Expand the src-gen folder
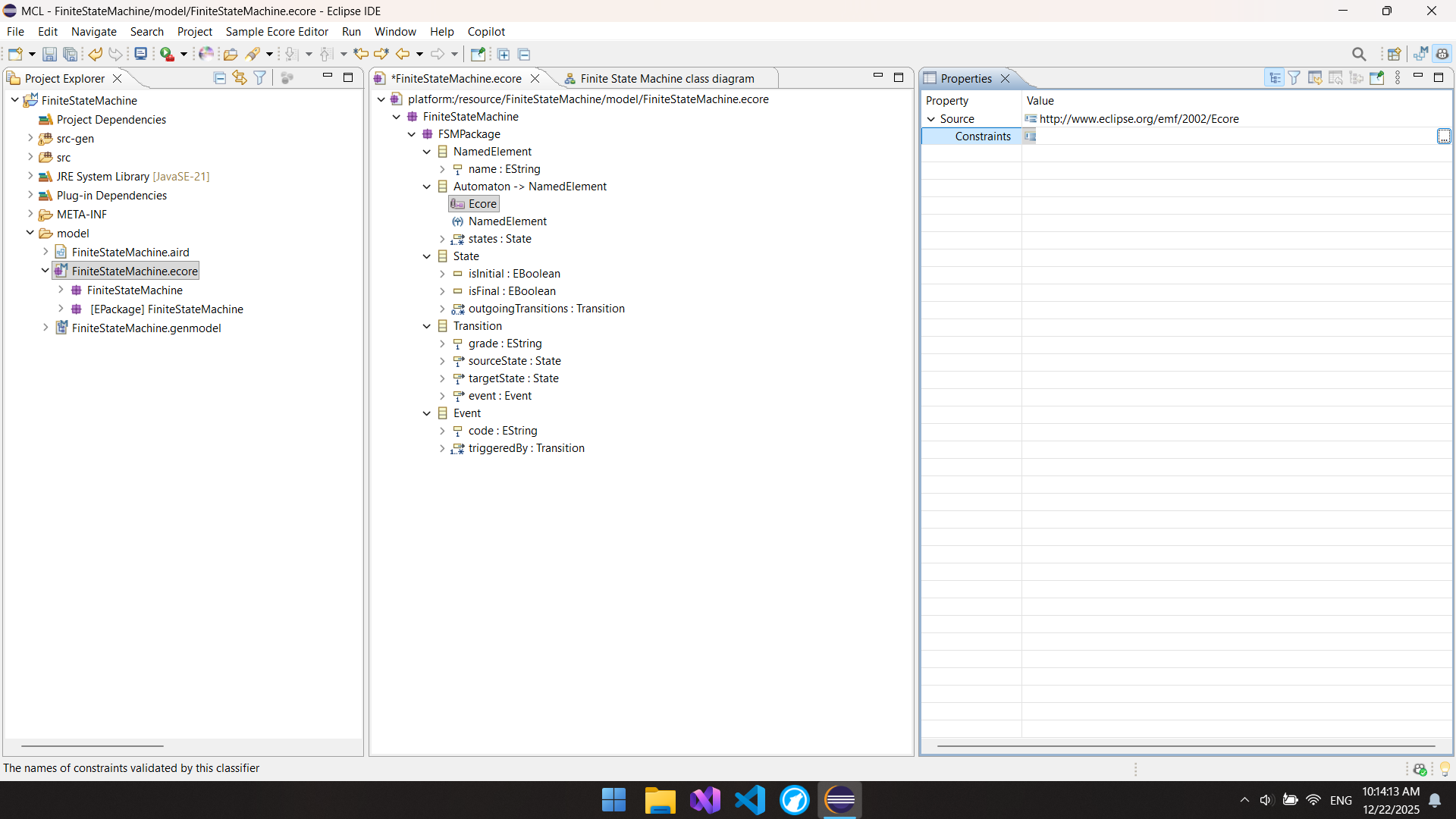This screenshot has width=1456, height=819. pyautogui.click(x=30, y=138)
